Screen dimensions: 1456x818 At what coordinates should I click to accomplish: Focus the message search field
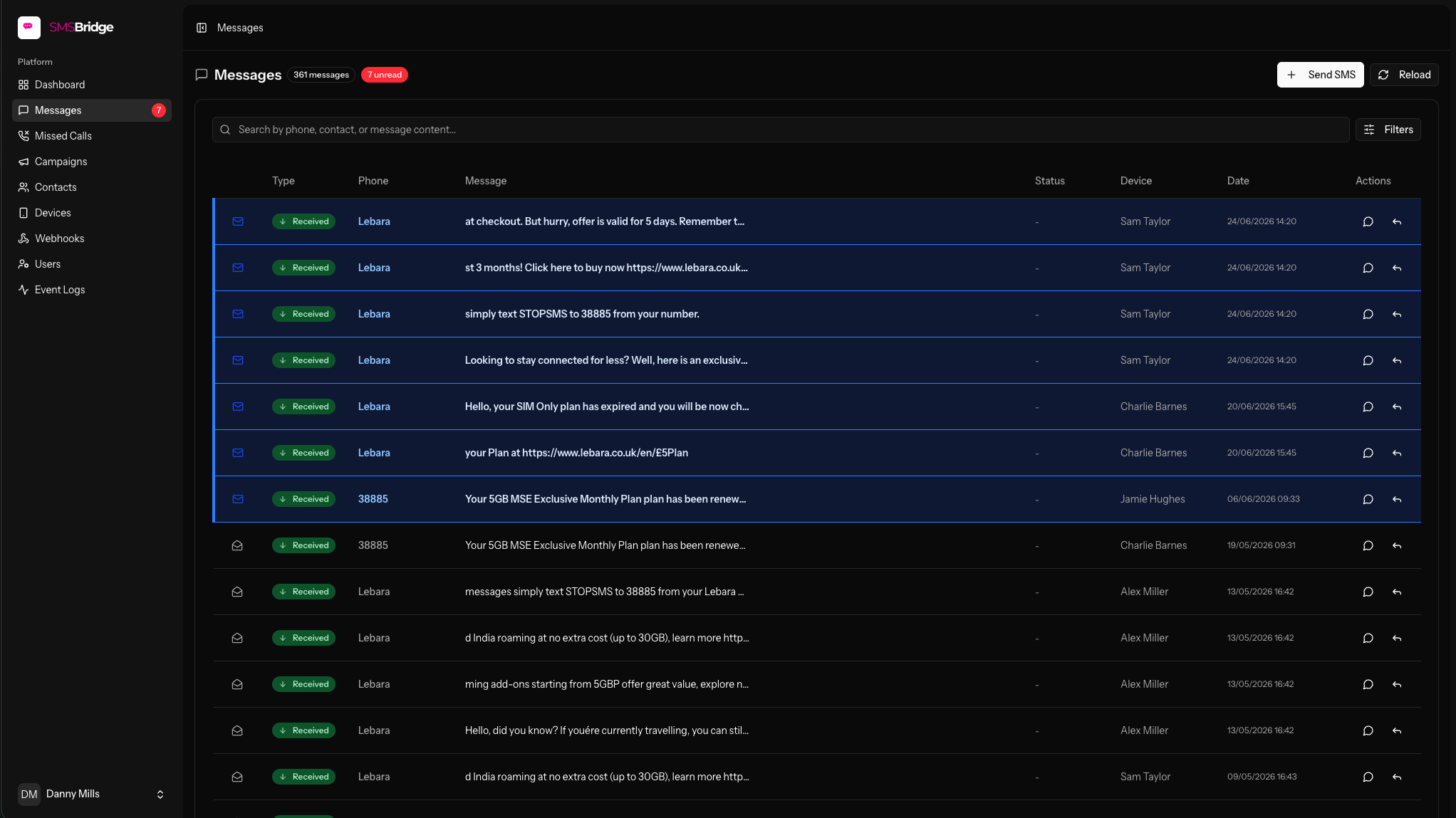tap(781, 130)
